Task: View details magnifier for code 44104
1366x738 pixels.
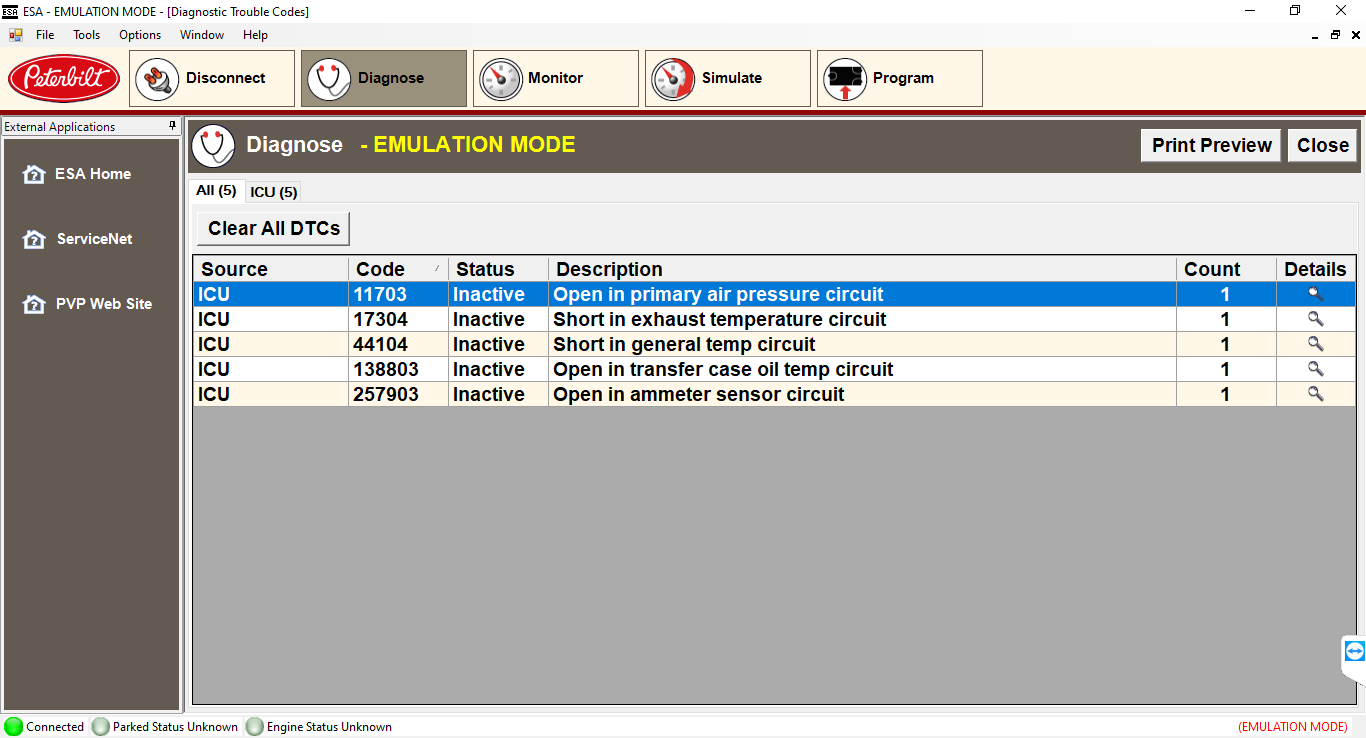Action: coord(1315,344)
